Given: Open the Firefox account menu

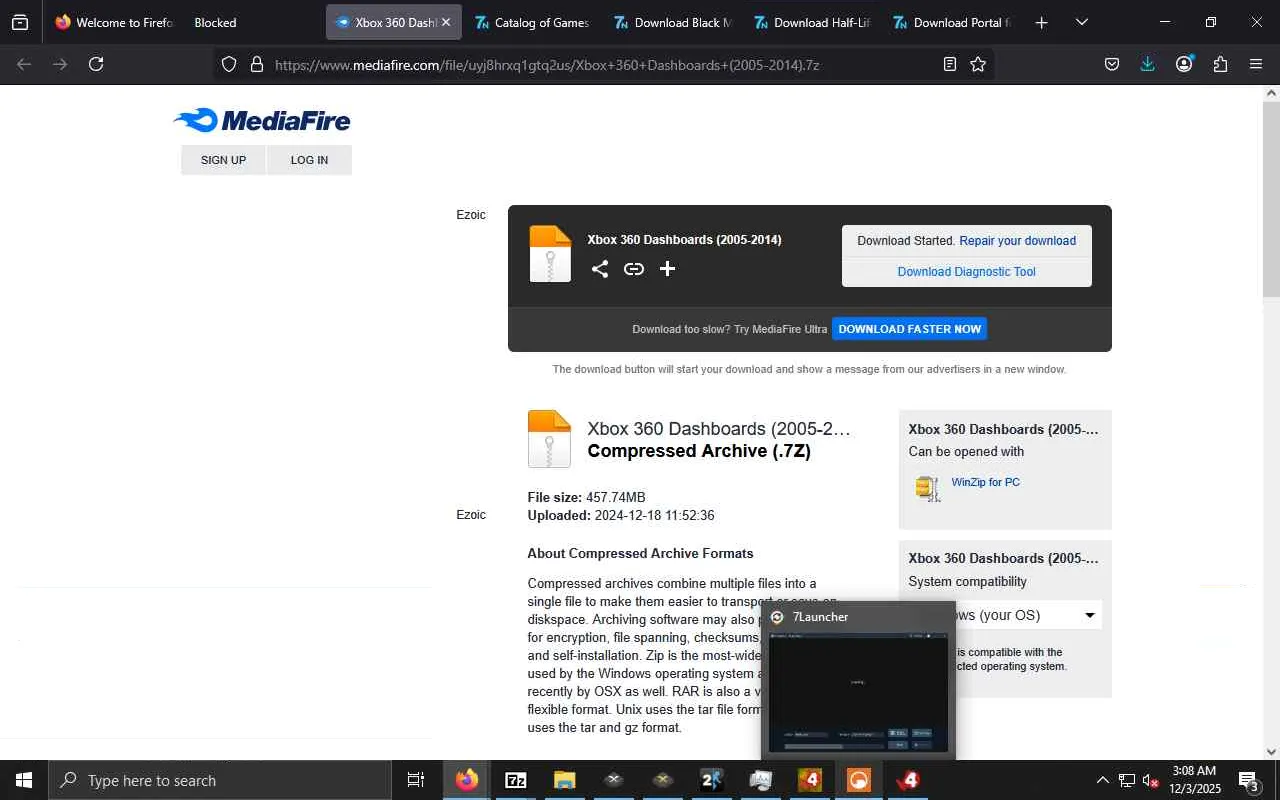Looking at the screenshot, I should point(1185,64).
